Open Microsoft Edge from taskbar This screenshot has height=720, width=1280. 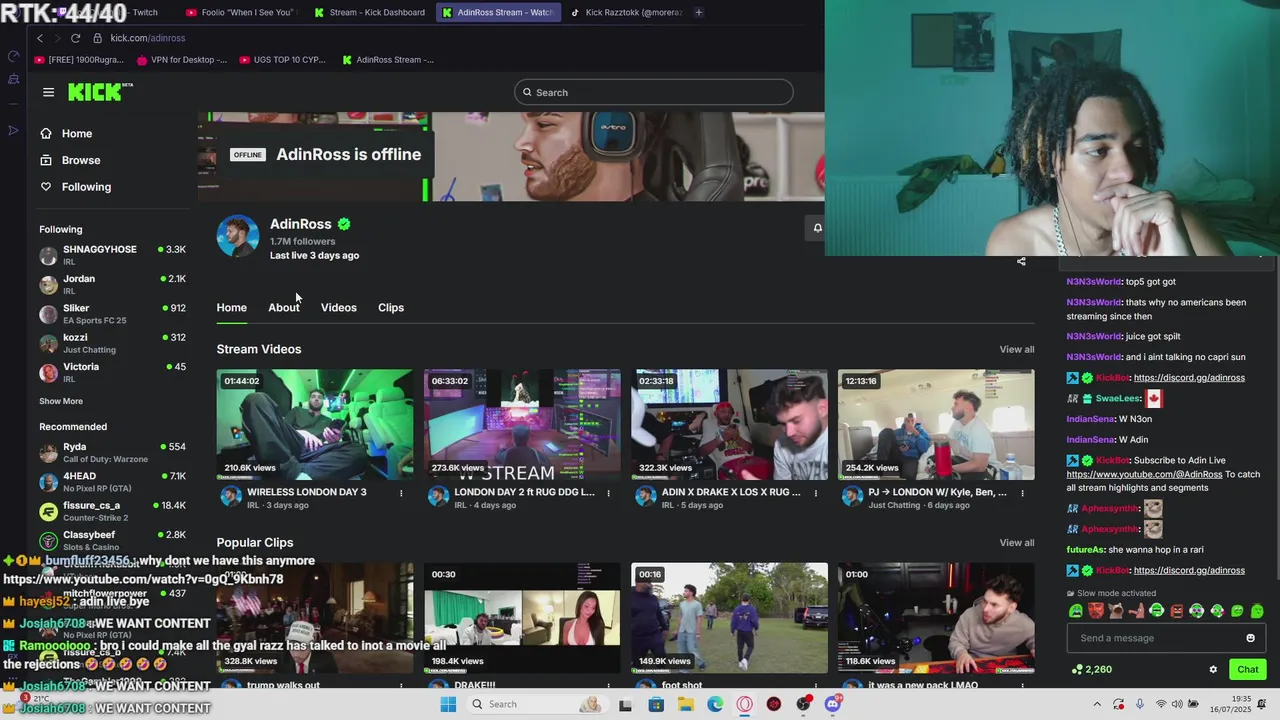(x=715, y=704)
